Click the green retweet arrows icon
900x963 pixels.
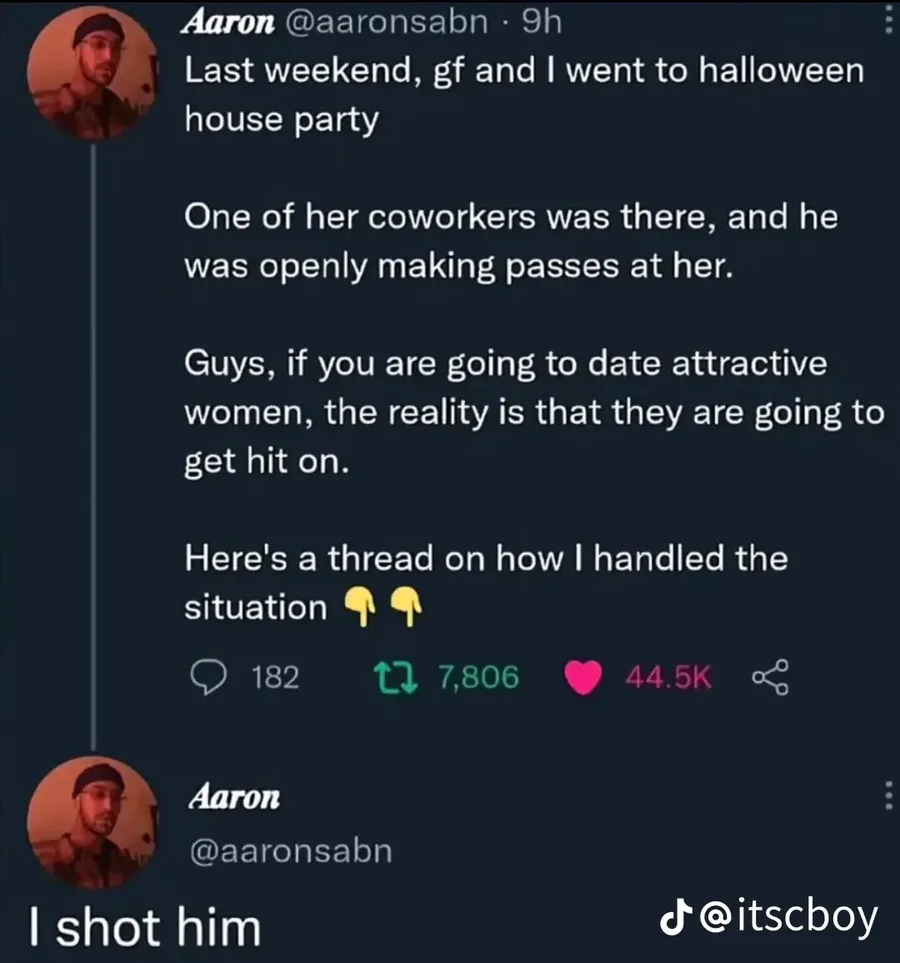point(397,677)
